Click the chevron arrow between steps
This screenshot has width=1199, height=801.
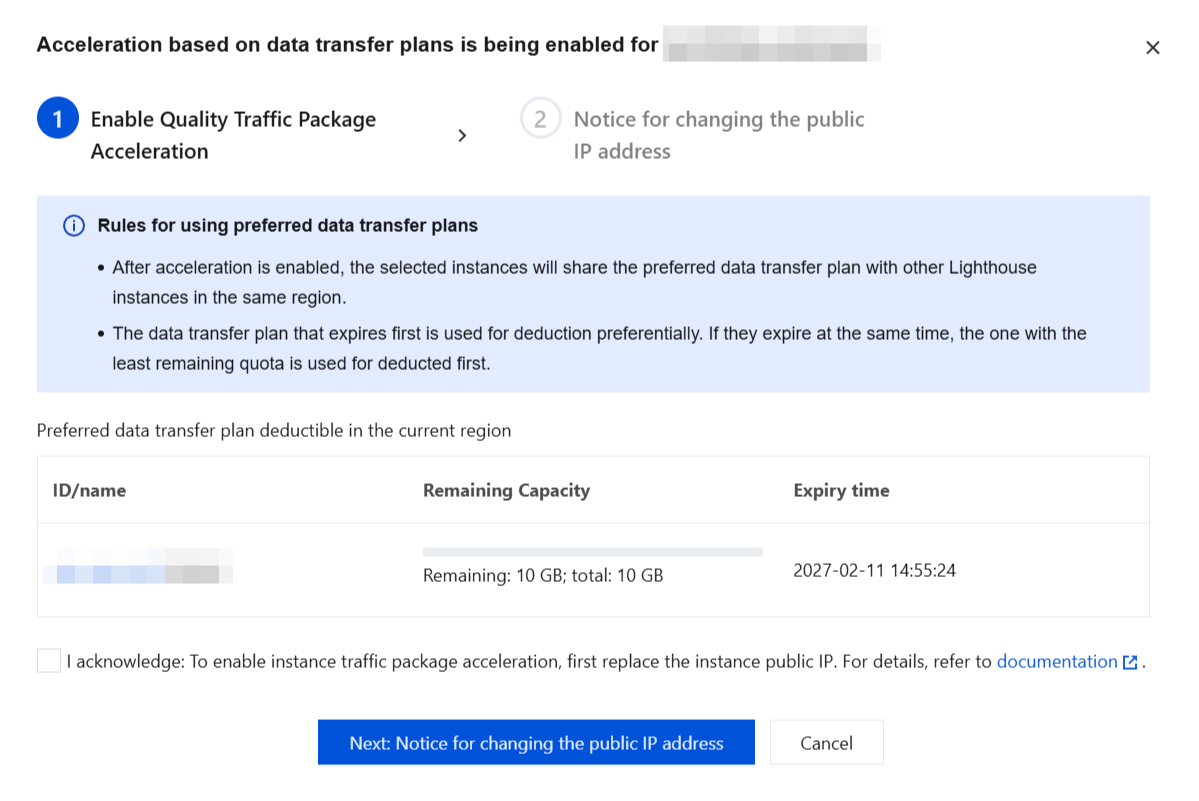click(x=462, y=135)
